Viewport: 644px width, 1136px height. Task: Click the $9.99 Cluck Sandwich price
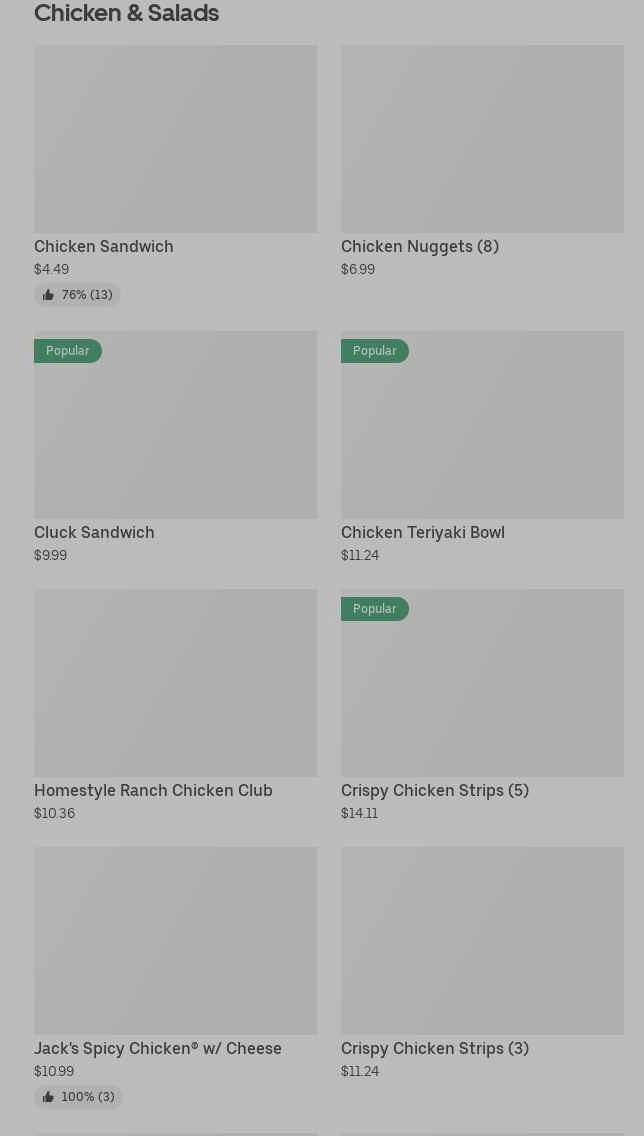tap(50, 555)
